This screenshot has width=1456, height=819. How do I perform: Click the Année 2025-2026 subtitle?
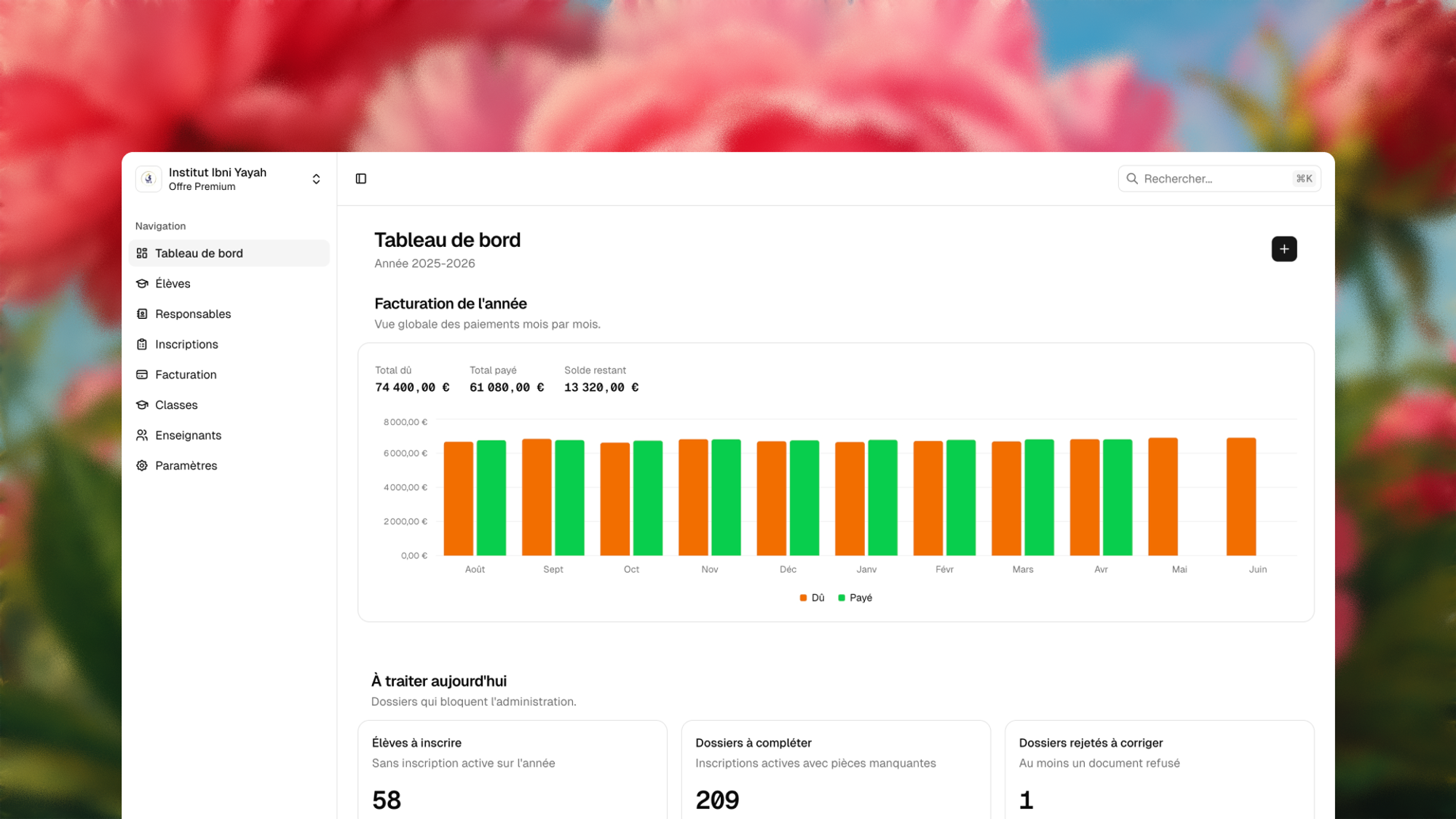pyautogui.click(x=424, y=264)
